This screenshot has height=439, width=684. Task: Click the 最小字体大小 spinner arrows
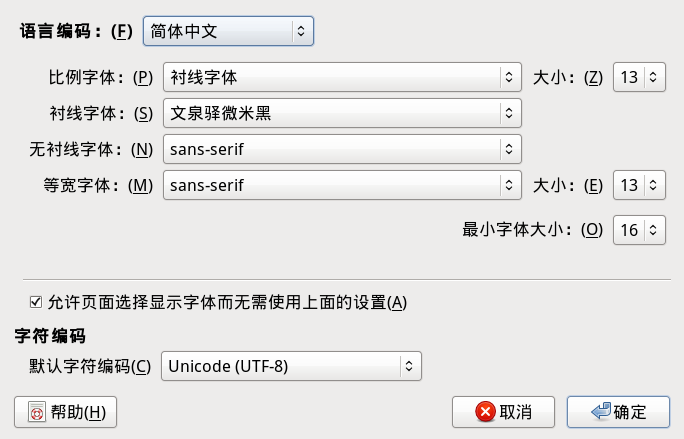point(653,230)
